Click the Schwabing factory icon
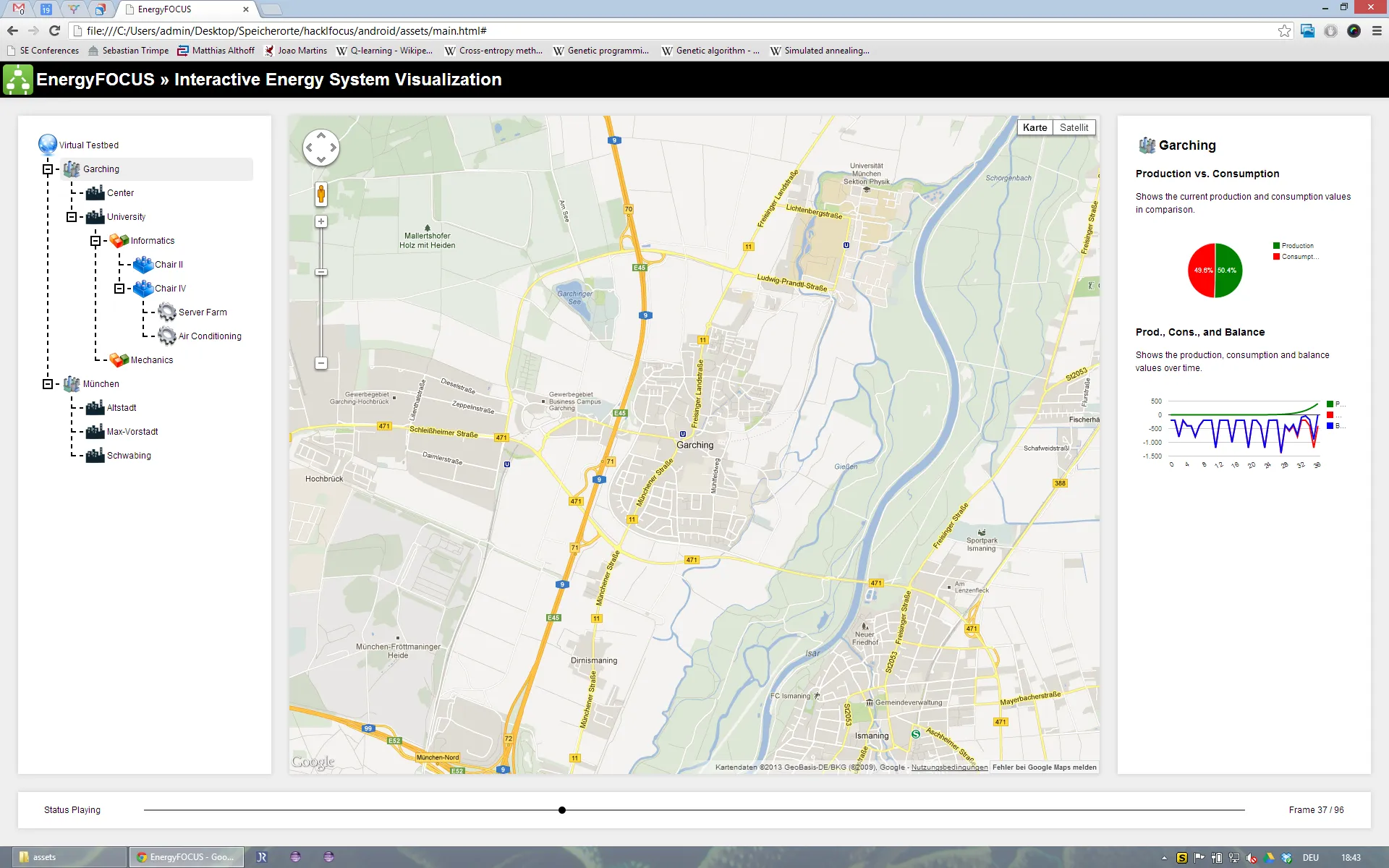 point(95,456)
